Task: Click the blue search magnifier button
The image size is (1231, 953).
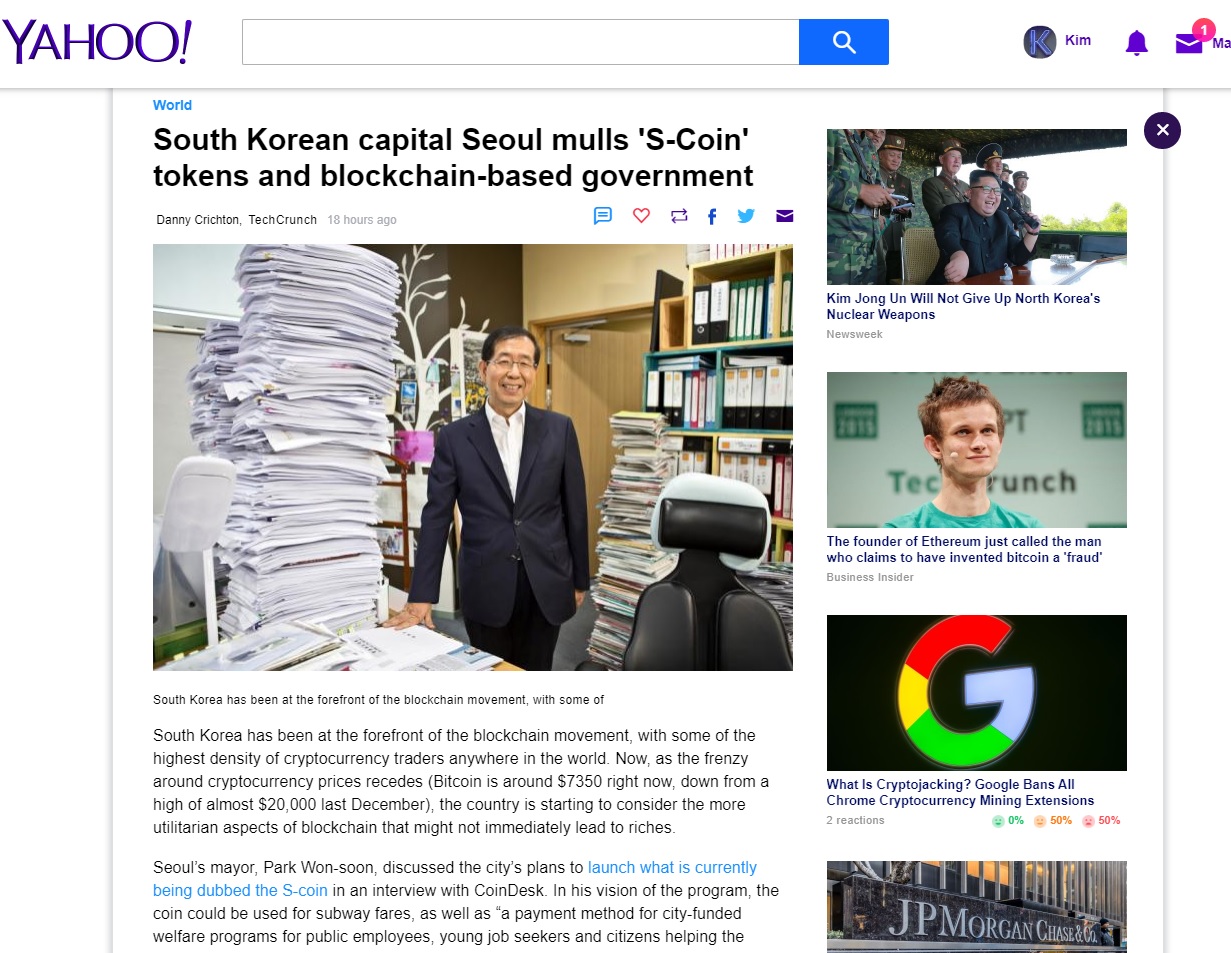Action: (844, 42)
